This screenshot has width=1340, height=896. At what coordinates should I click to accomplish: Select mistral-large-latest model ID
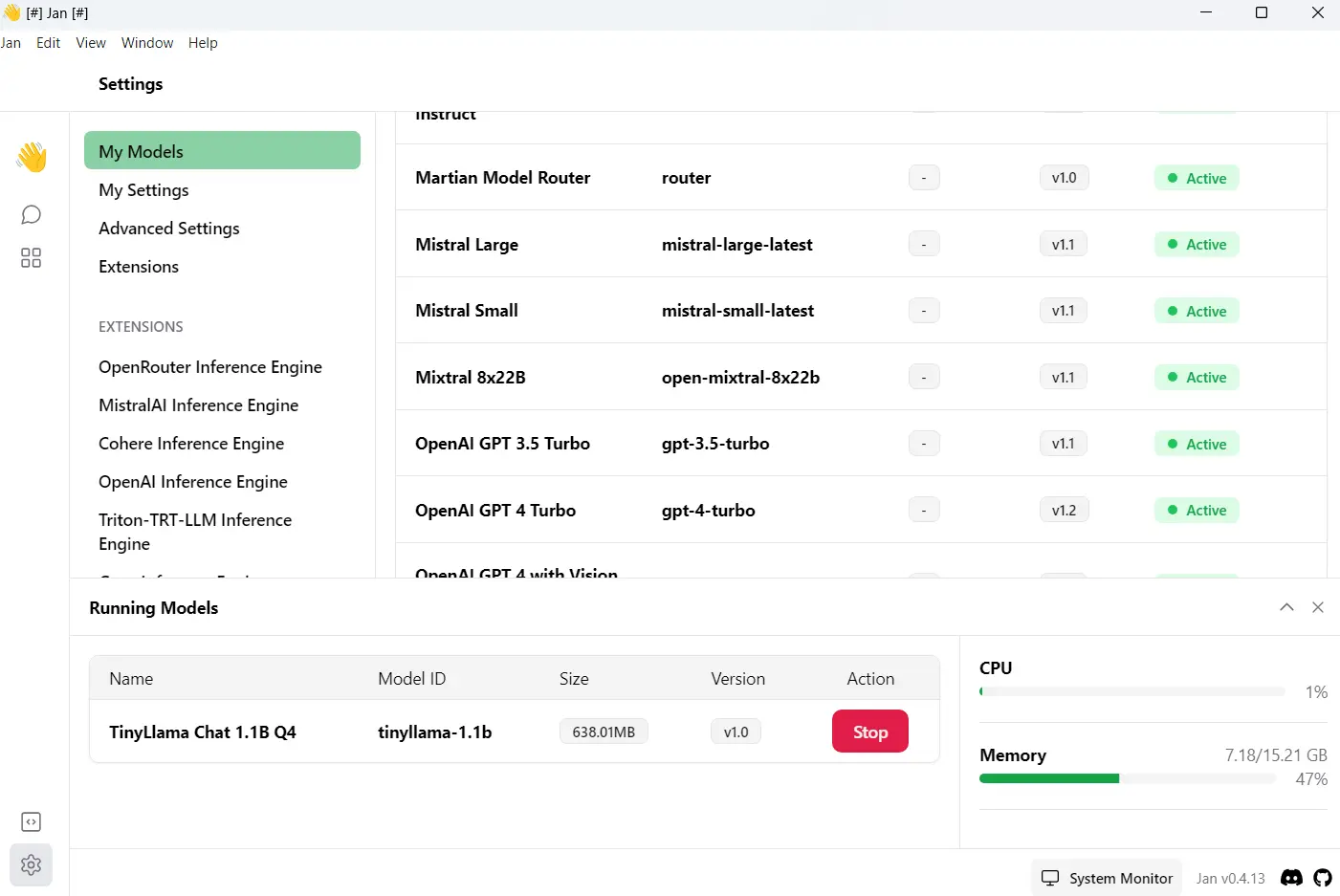click(x=737, y=245)
